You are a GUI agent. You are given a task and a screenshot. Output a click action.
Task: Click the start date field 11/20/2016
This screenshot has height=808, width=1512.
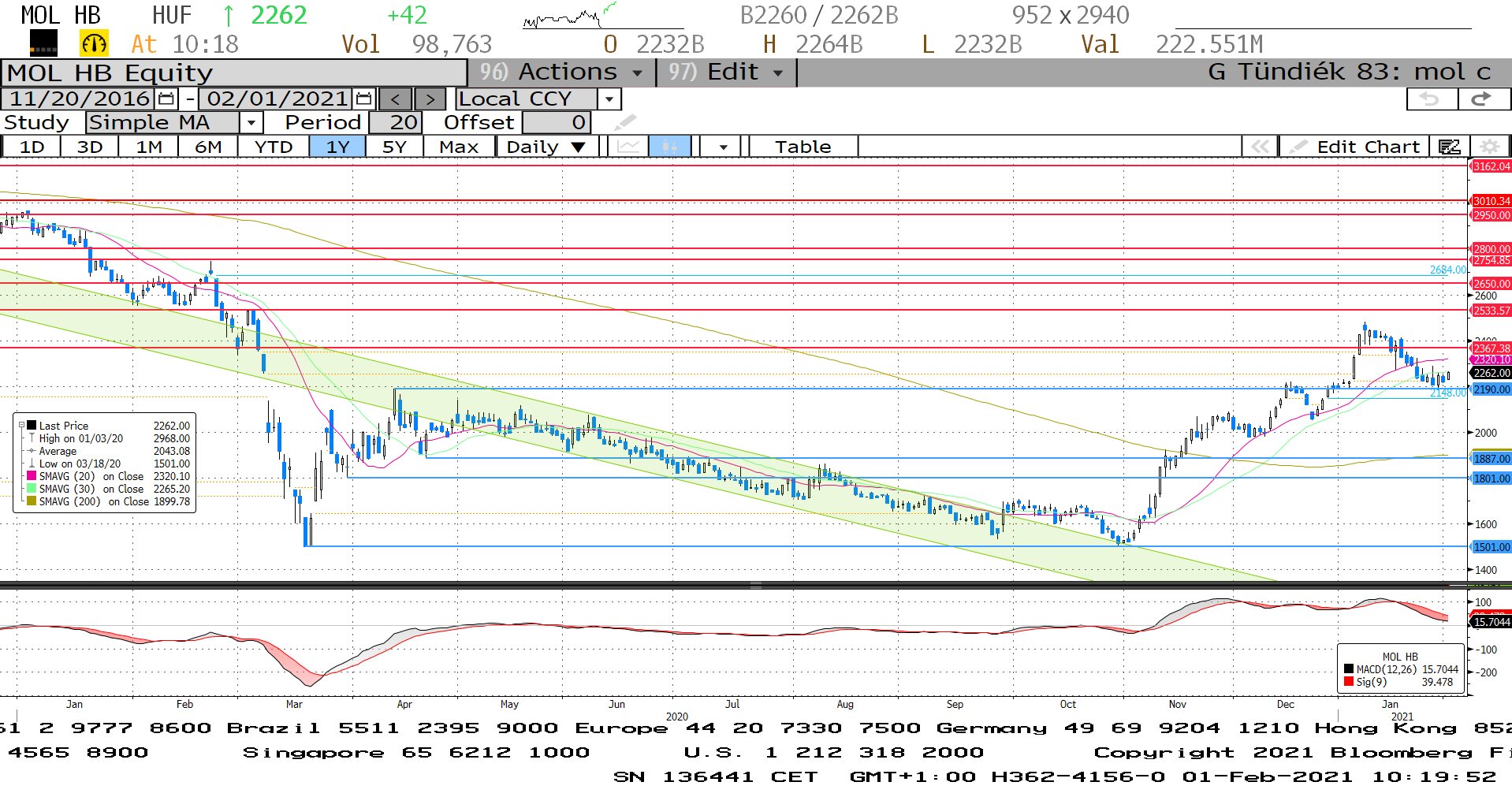tap(79, 99)
